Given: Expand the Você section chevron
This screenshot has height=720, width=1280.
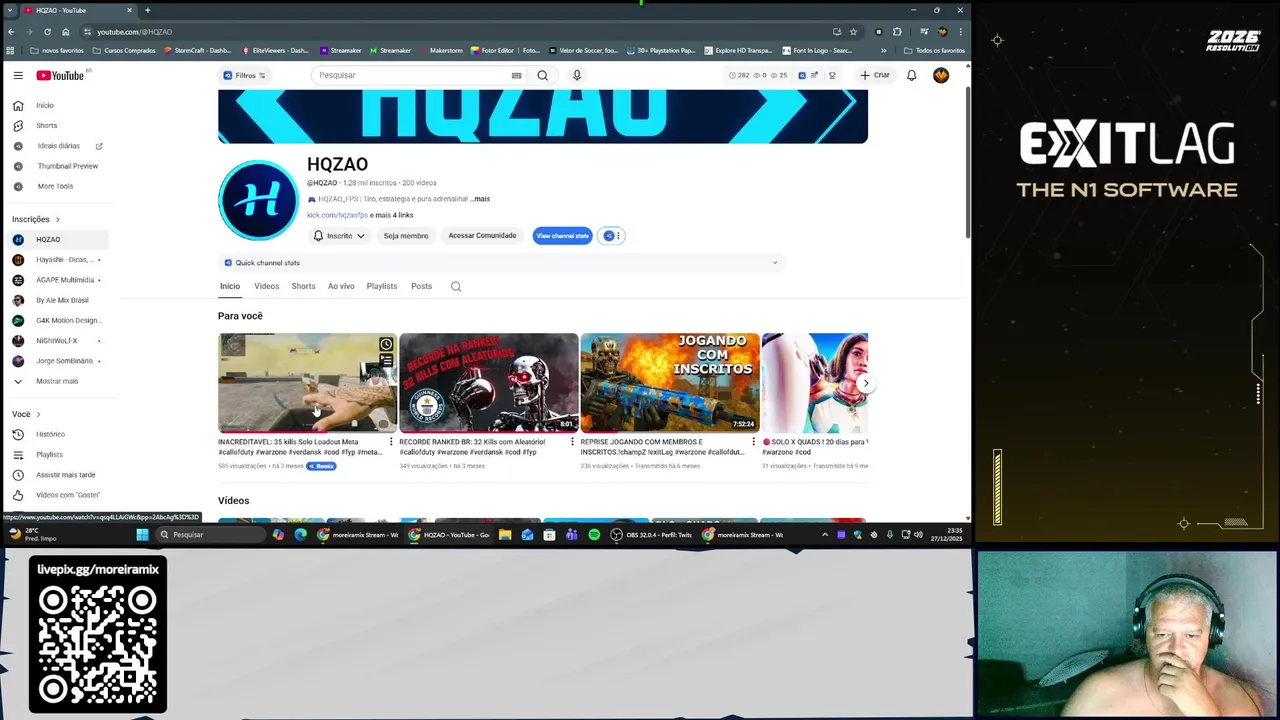Looking at the screenshot, I should point(38,414).
